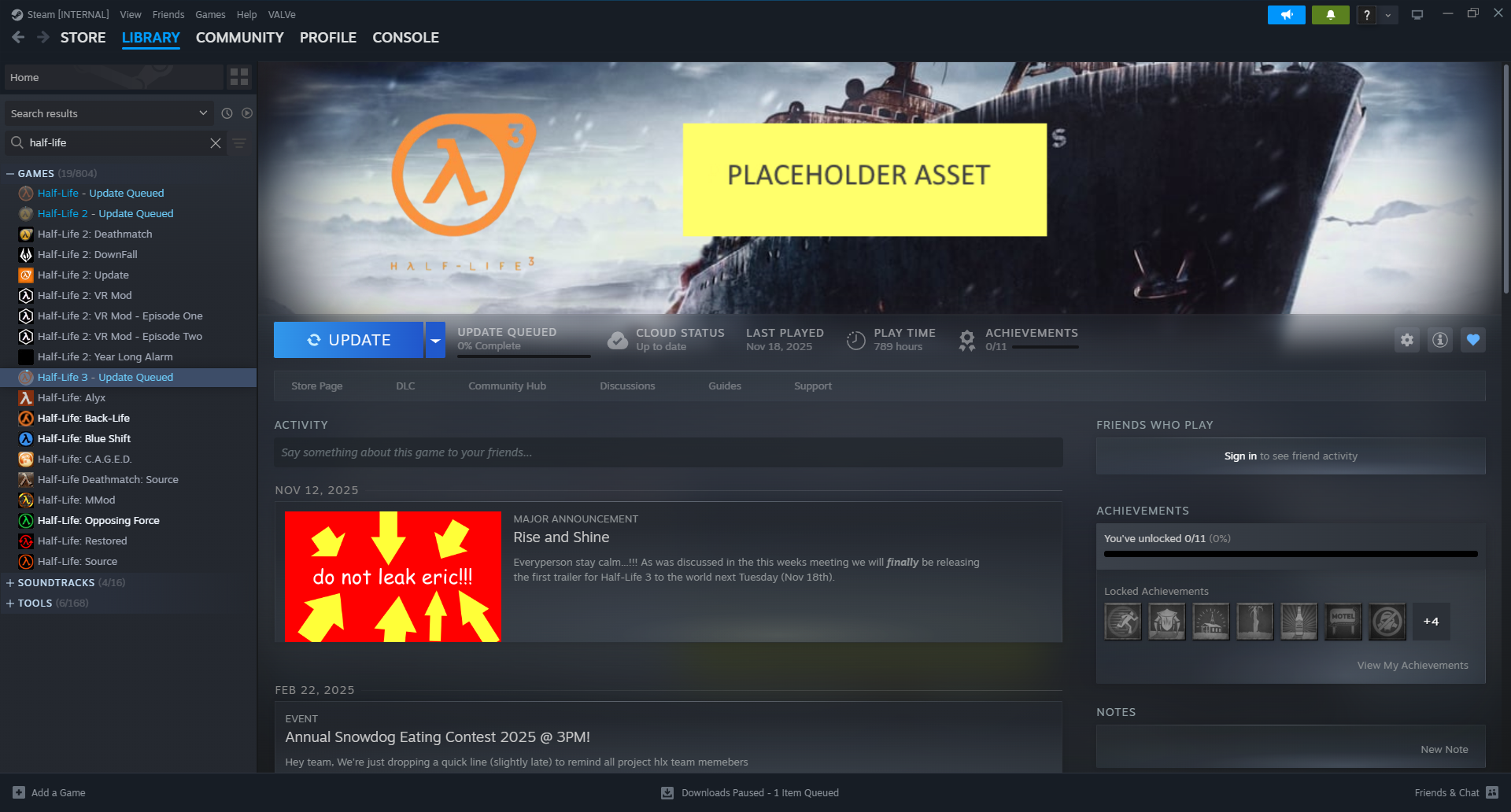Open the Discussions link
The height and width of the screenshot is (812, 1511).
coord(627,386)
